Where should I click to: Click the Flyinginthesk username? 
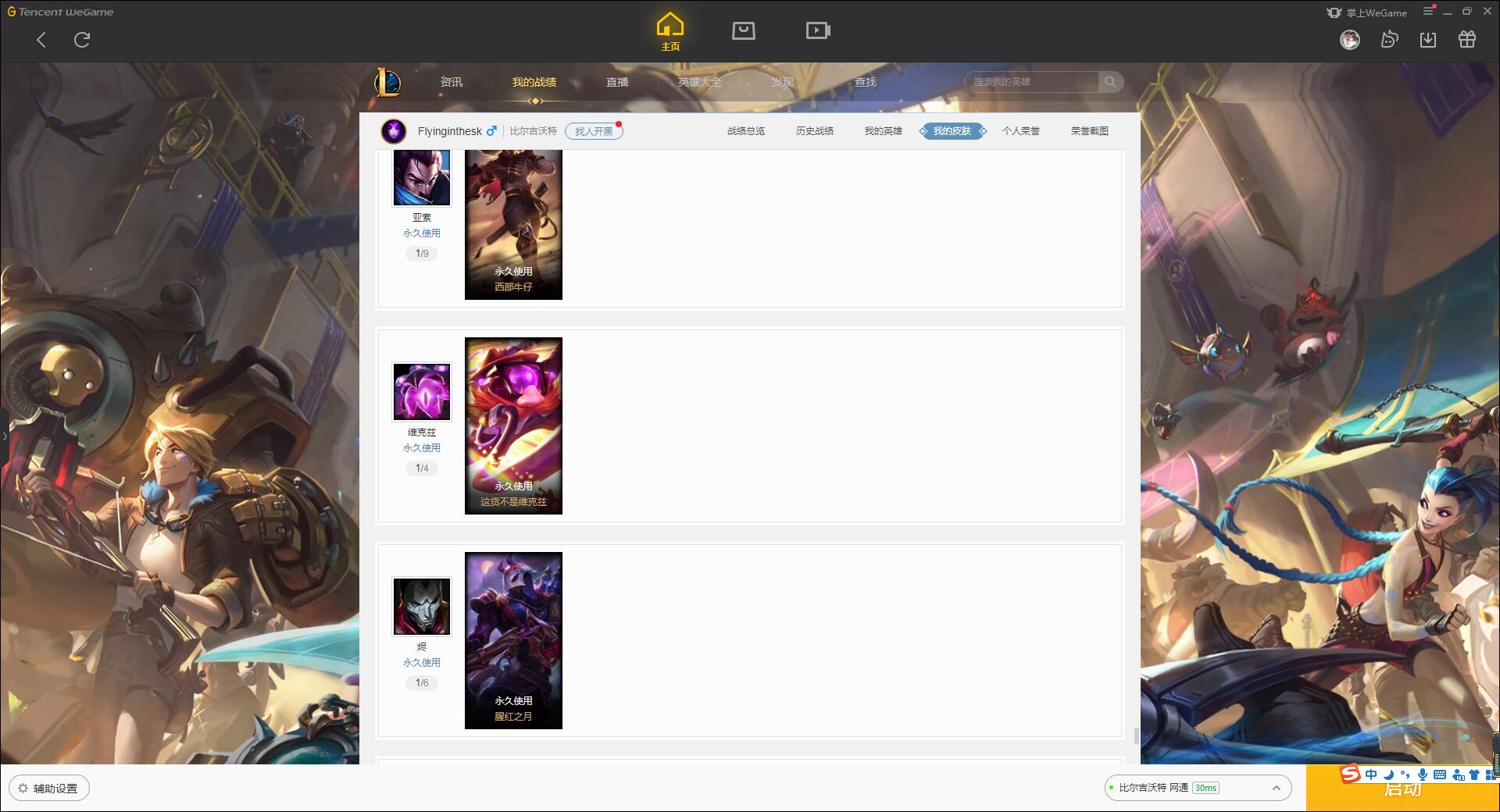tap(450, 131)
